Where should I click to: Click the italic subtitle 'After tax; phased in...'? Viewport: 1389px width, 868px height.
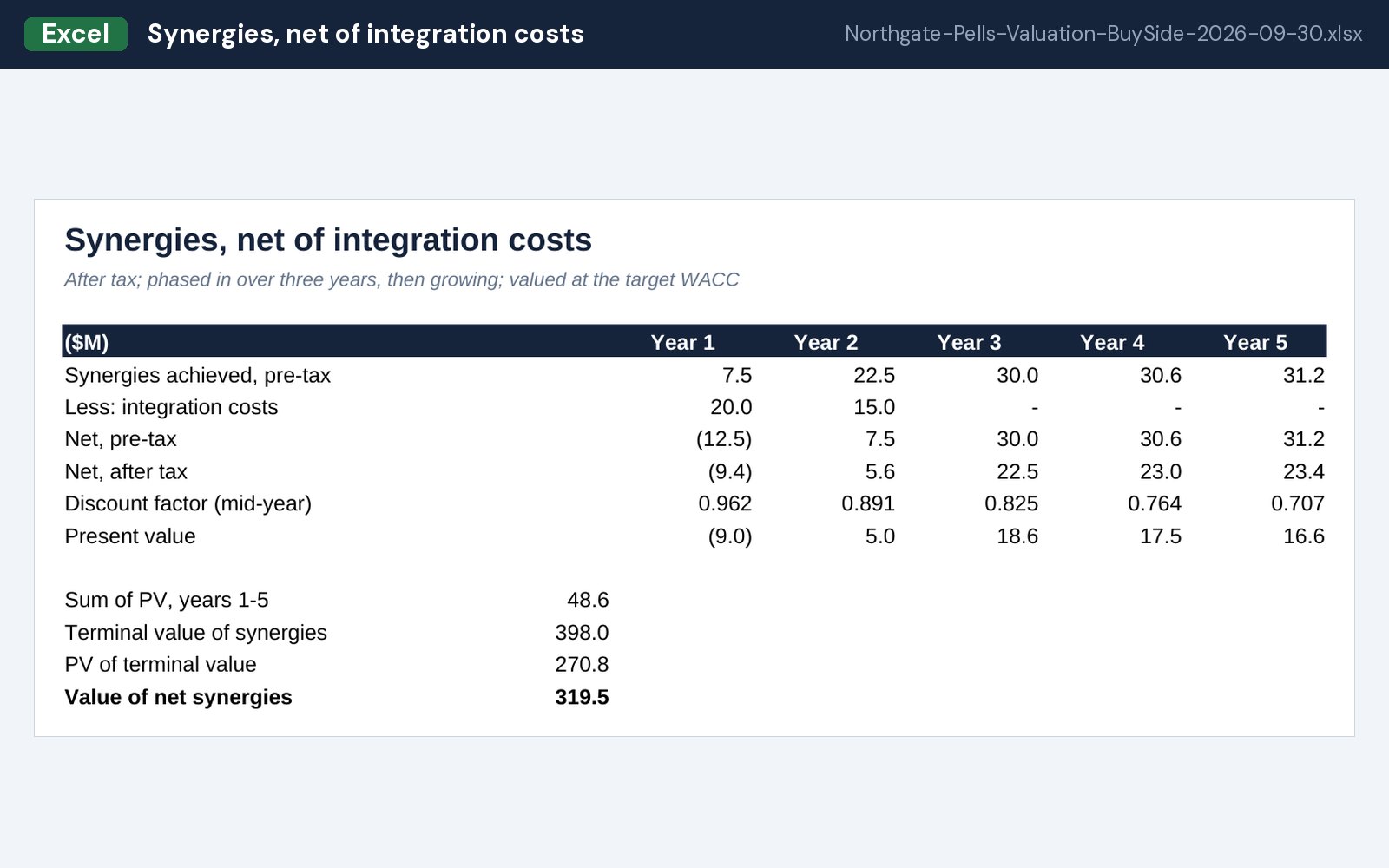pyautogui.click(x=402, y=279)
